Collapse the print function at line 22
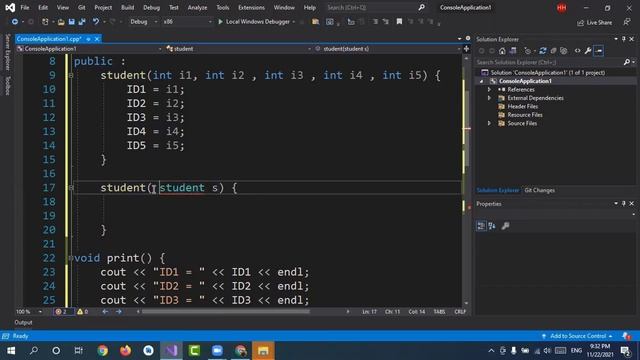Screen dimensions: 640x360 click(71, 258)
